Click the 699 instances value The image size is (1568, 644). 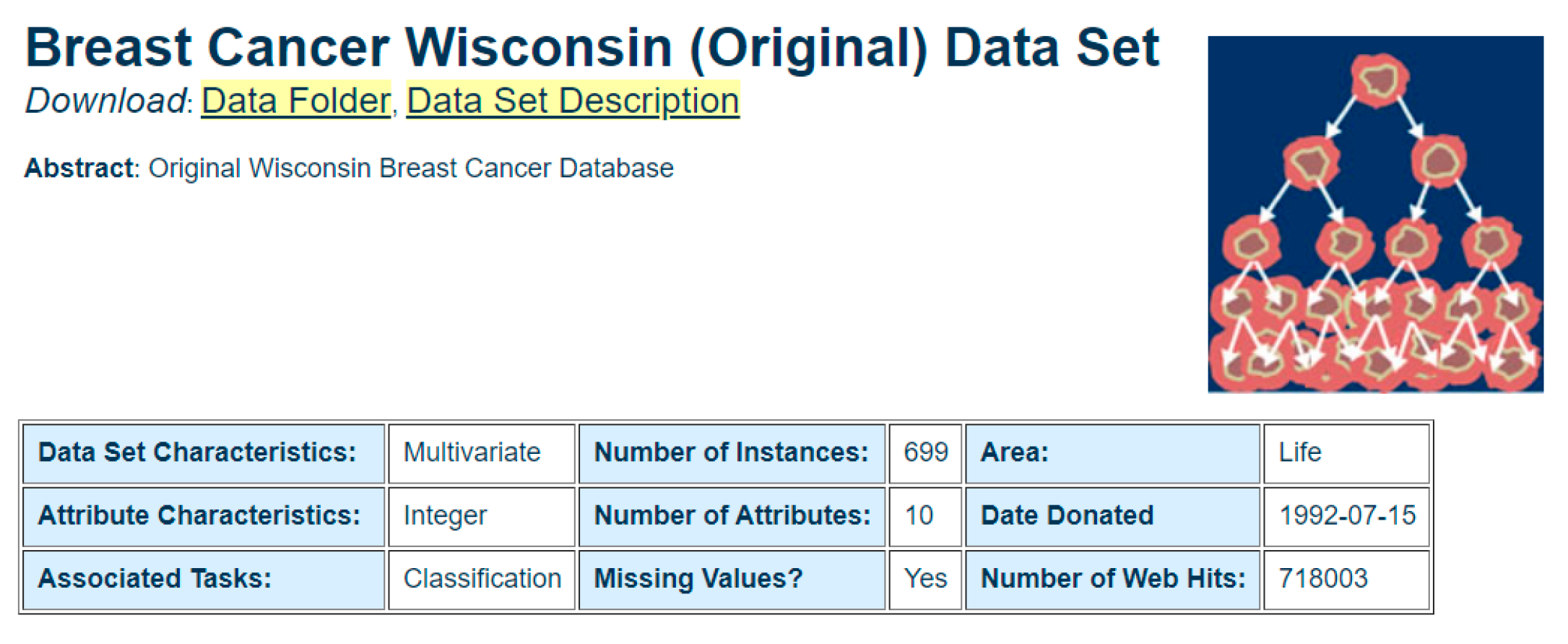pyautogui.click(x=925, y=452)
